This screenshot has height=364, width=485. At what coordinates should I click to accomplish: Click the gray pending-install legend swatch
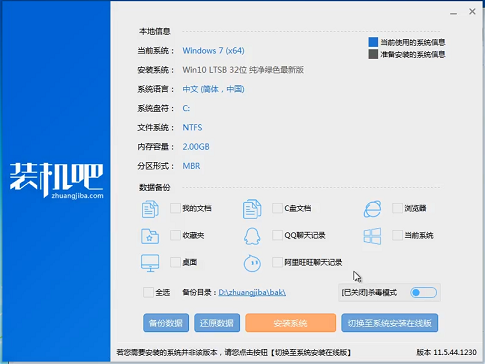click(x=373, y=54)
